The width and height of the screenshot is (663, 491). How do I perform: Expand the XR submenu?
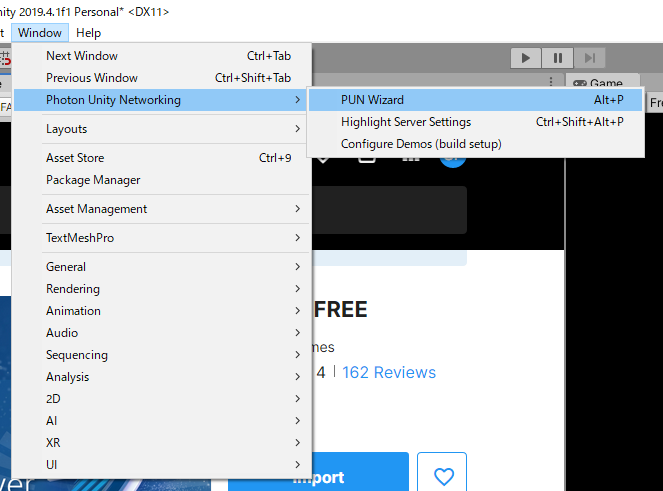pos(162,443)
